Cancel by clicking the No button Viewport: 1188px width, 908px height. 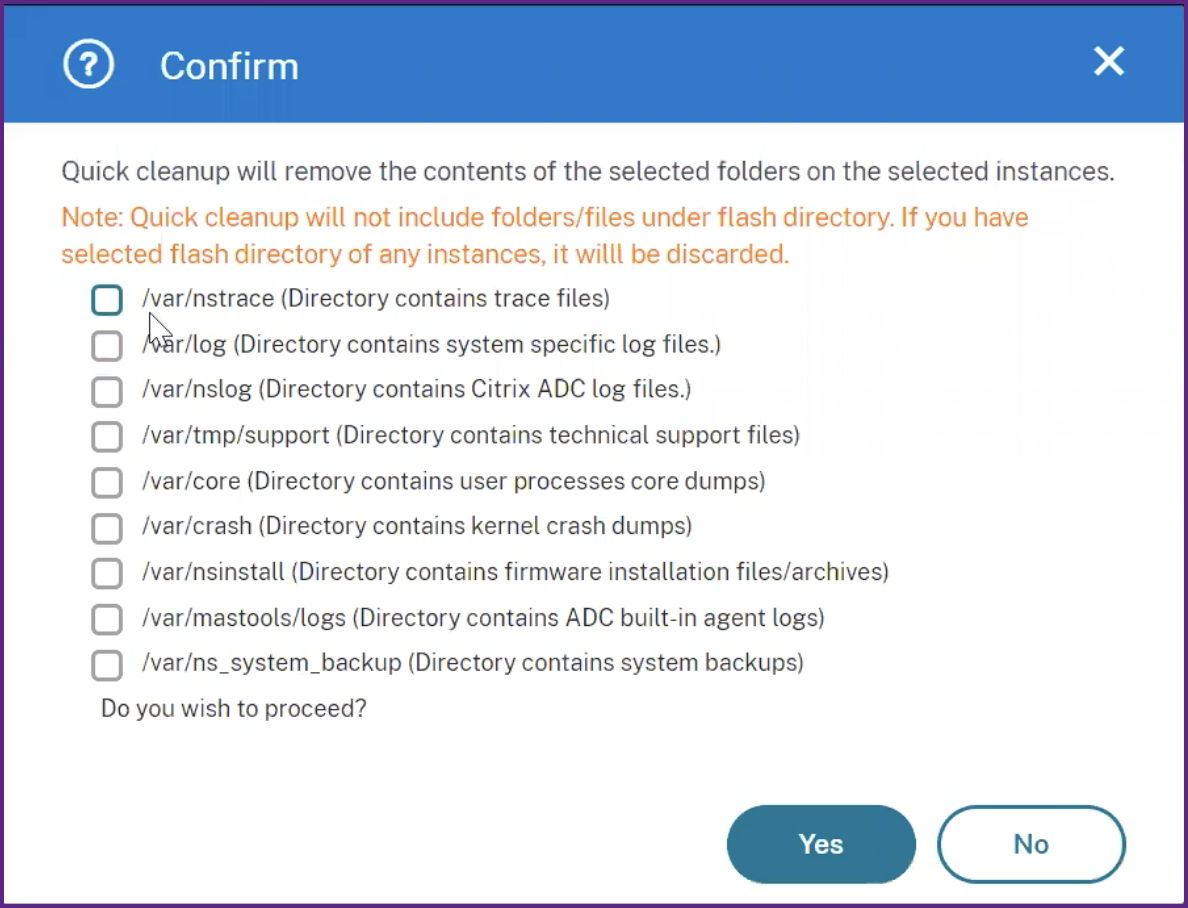pyautogui.click(x=1031, y=844)
